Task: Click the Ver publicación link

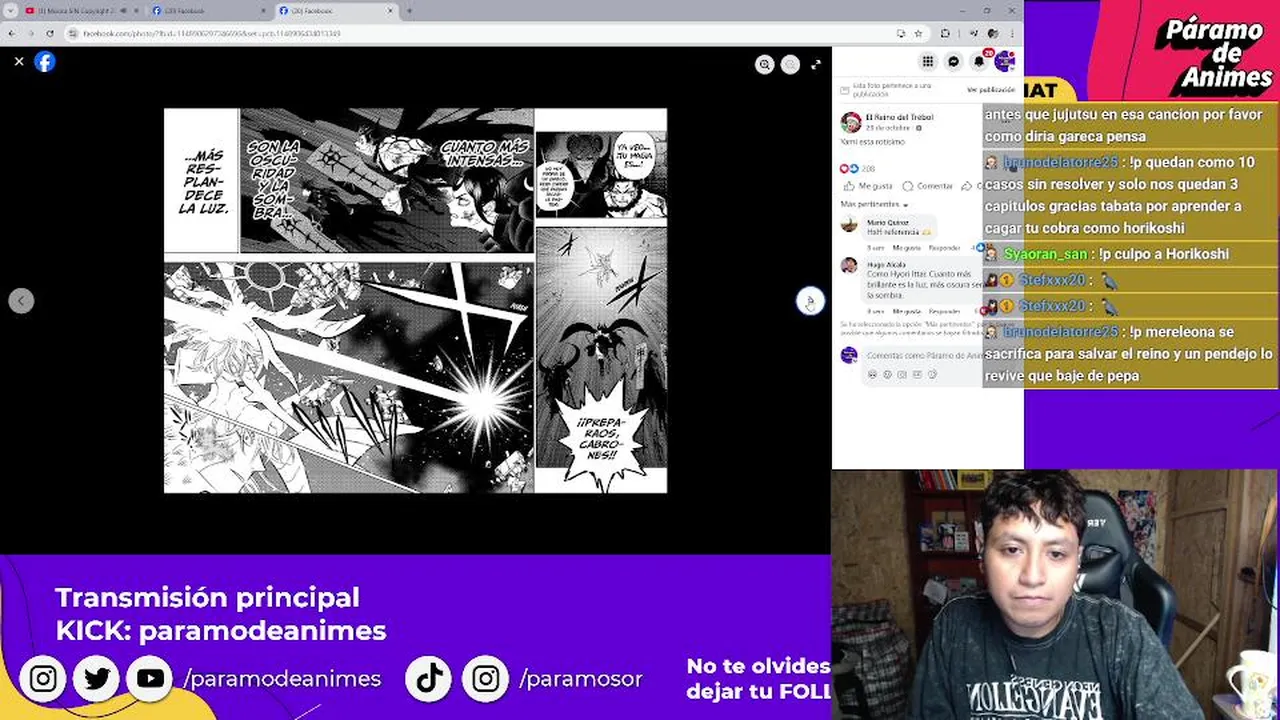Action: point(991,89)
